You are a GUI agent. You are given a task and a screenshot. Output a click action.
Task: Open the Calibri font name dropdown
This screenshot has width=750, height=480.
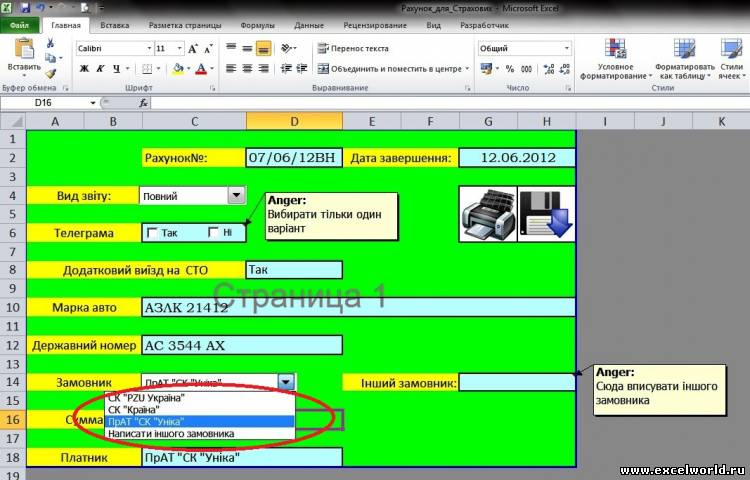(x=149, y=48)
